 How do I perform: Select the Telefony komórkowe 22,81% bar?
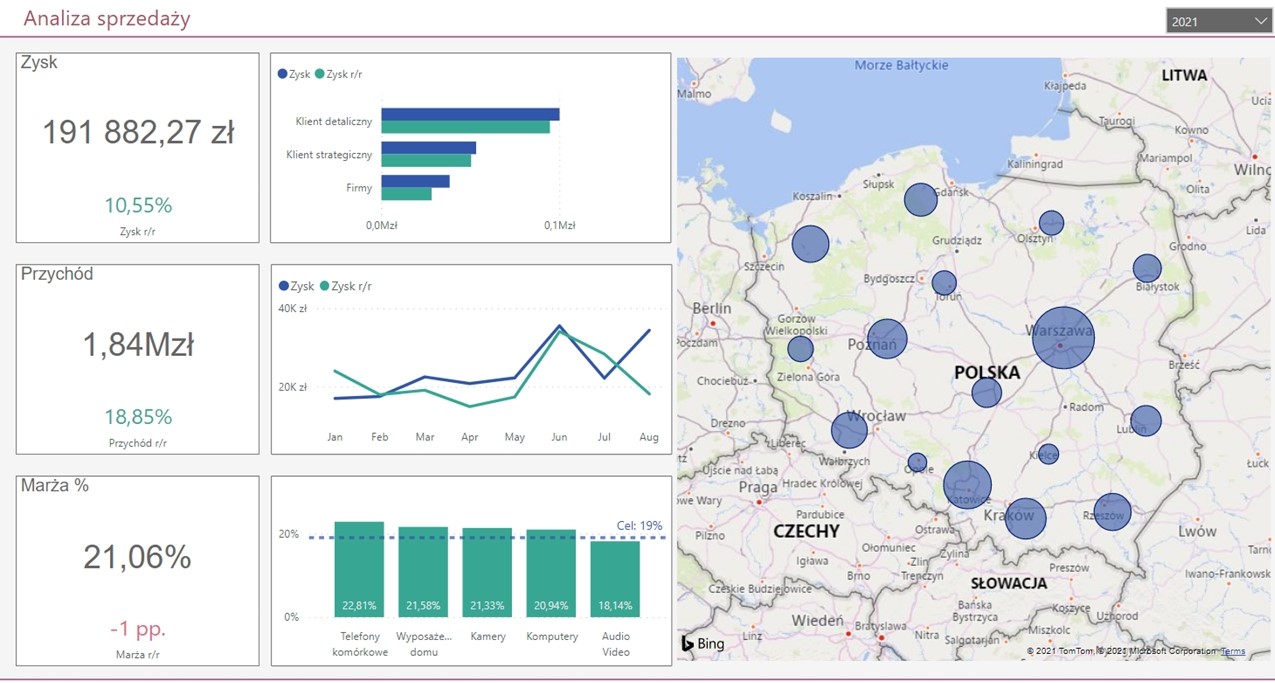point(359,569)
